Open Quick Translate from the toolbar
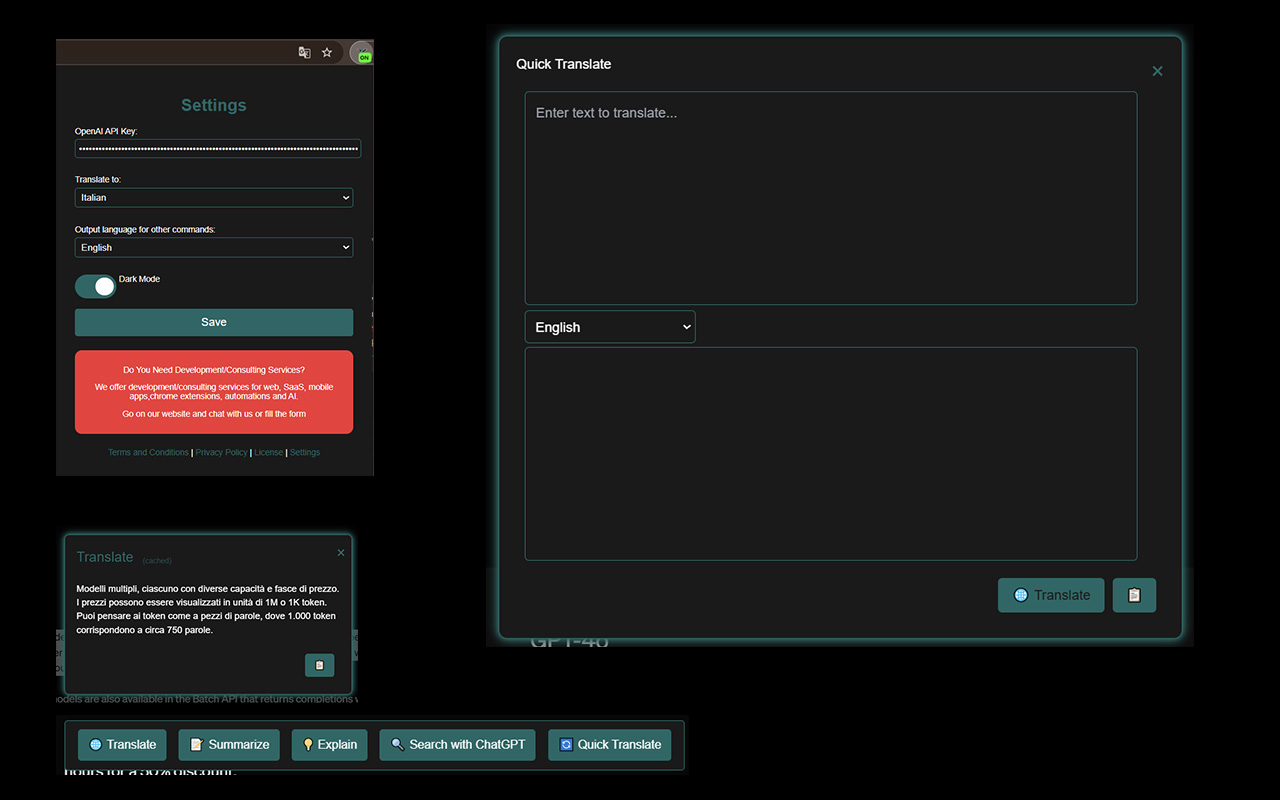 click(x=610, y=745)
